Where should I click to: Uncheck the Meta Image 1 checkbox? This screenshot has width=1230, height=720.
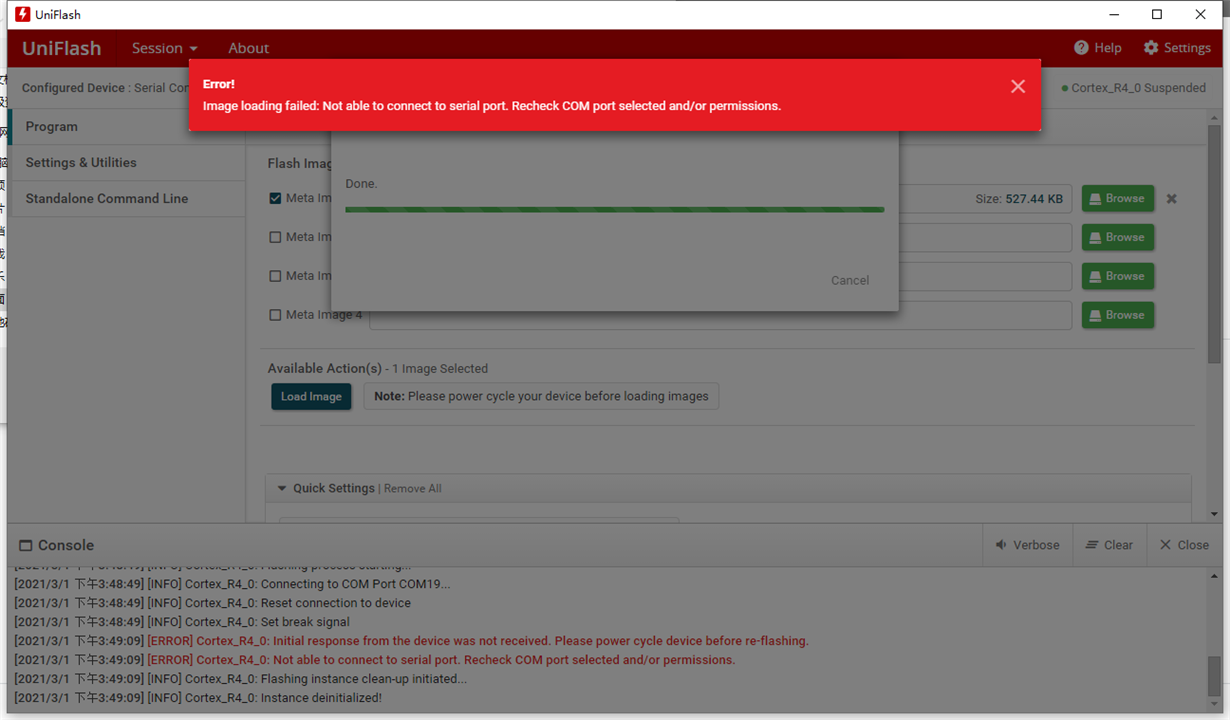275,198
